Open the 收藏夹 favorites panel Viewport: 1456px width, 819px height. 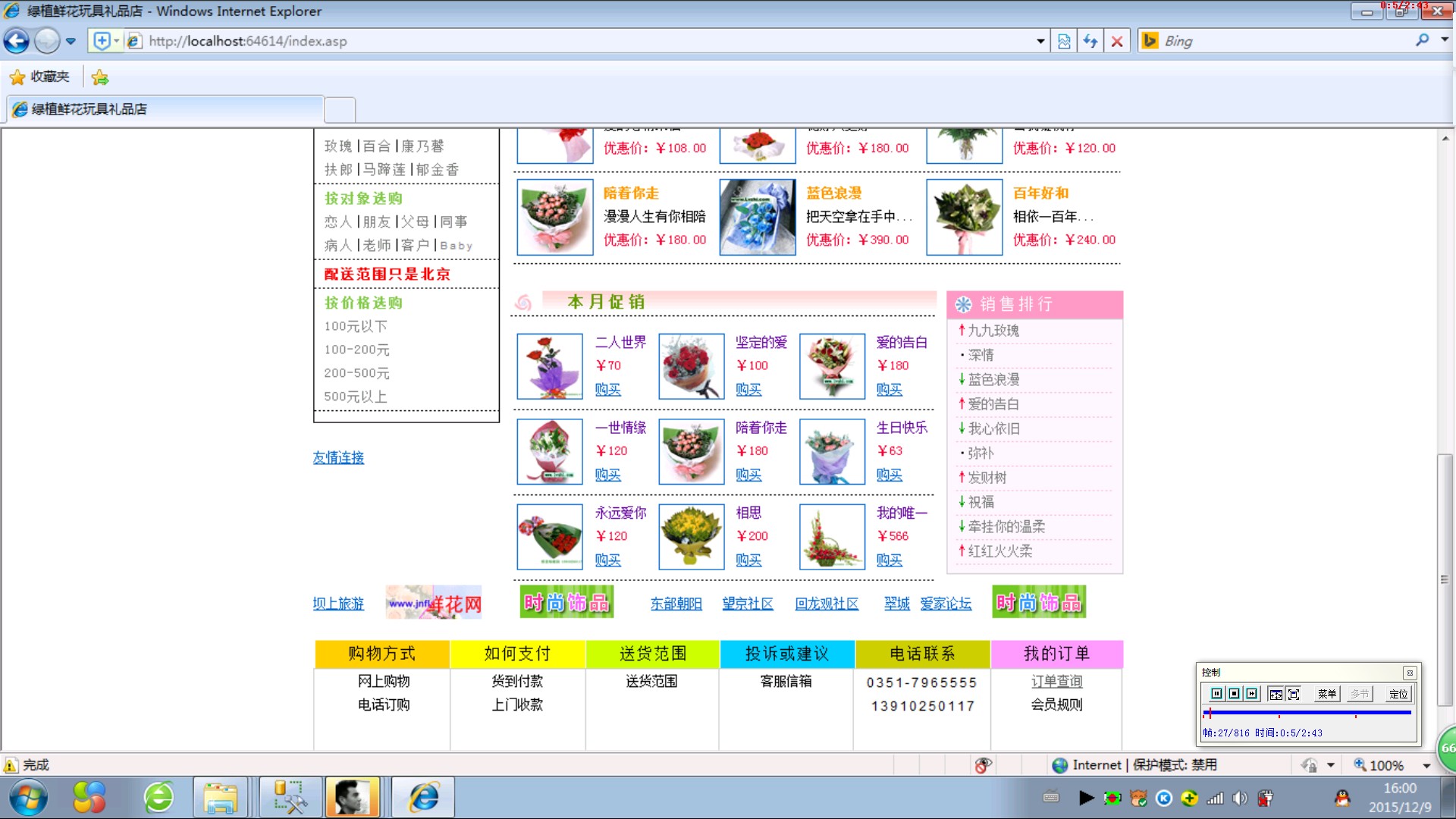click(x=39, y=77)
